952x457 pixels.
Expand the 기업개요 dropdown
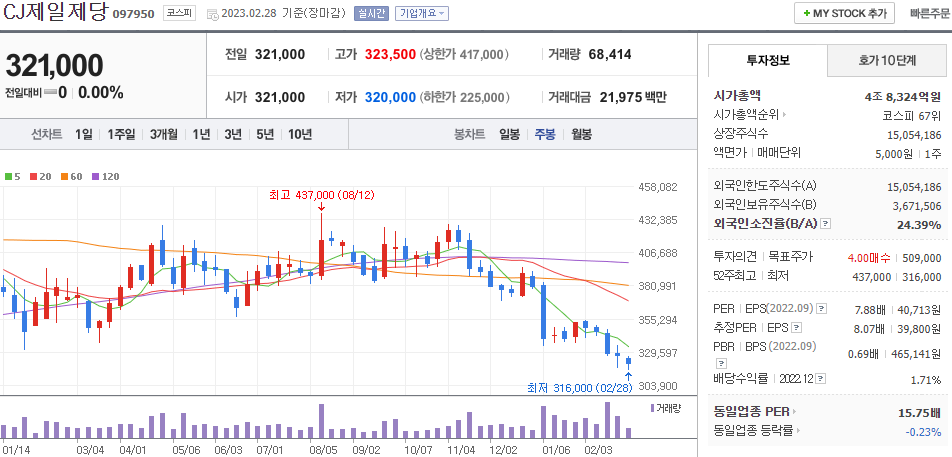coord(422,13)
